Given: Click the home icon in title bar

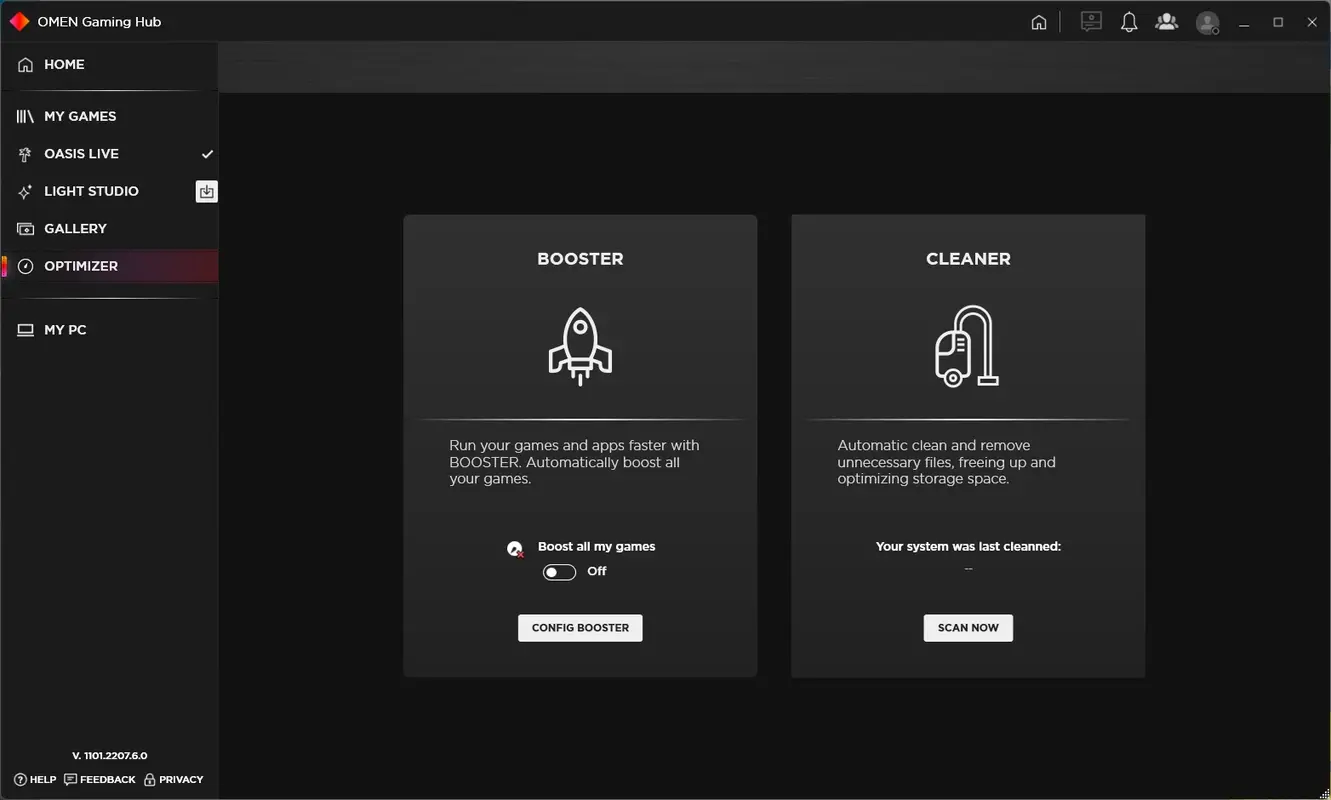Looking at the screenshot, I should 1039,22.
